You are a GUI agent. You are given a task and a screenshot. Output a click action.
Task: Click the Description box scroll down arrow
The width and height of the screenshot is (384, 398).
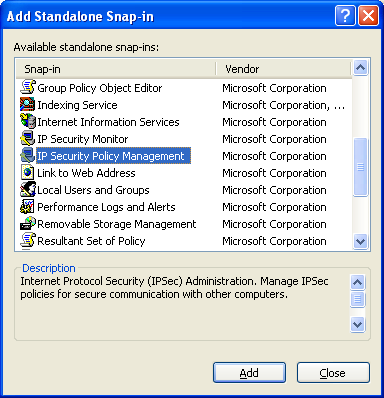point(358,324)
